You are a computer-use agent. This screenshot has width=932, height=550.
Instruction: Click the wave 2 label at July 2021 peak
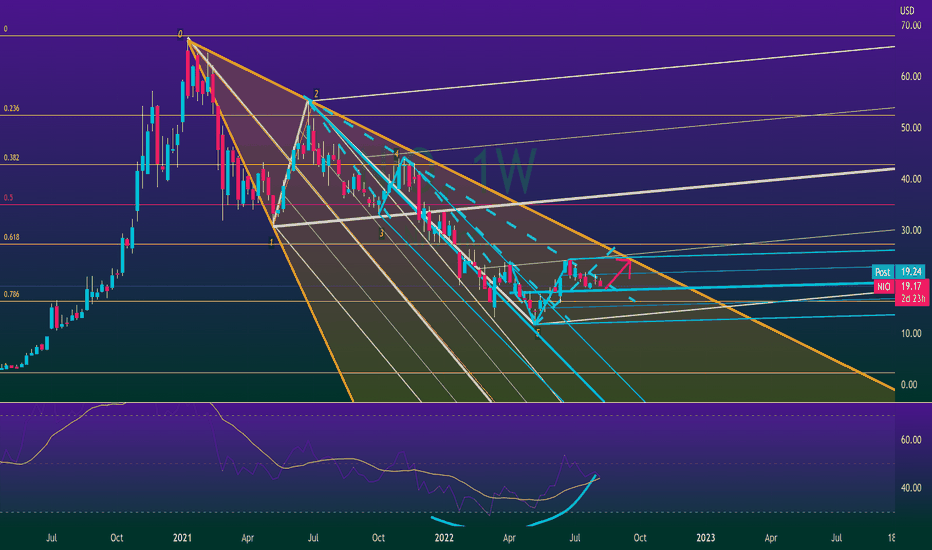pos(316,94)
